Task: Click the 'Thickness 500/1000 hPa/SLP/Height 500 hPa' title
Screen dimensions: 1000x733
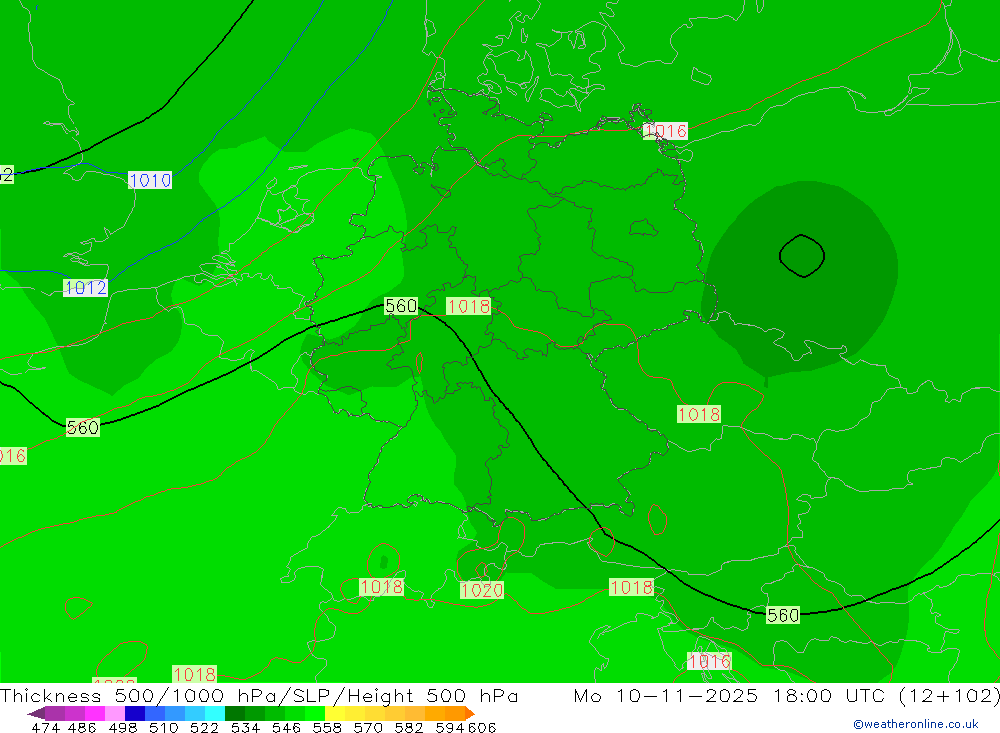Action: click(x=259, y=695)
